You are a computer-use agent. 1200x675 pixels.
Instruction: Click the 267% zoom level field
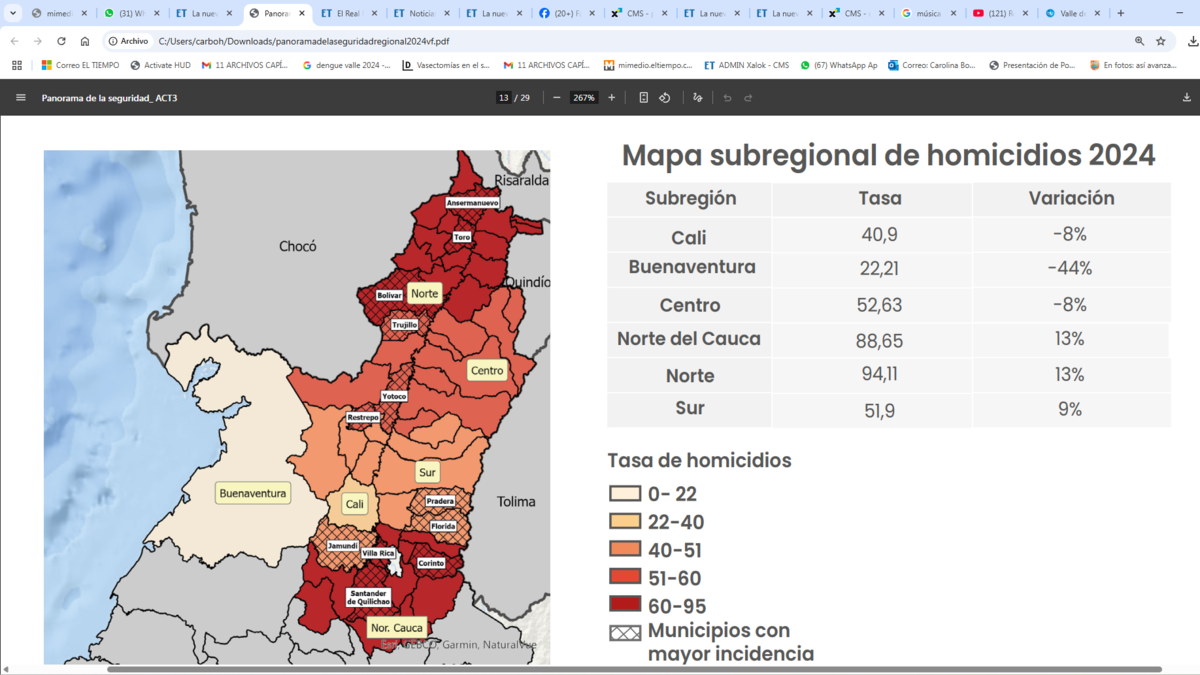(584, 98)
